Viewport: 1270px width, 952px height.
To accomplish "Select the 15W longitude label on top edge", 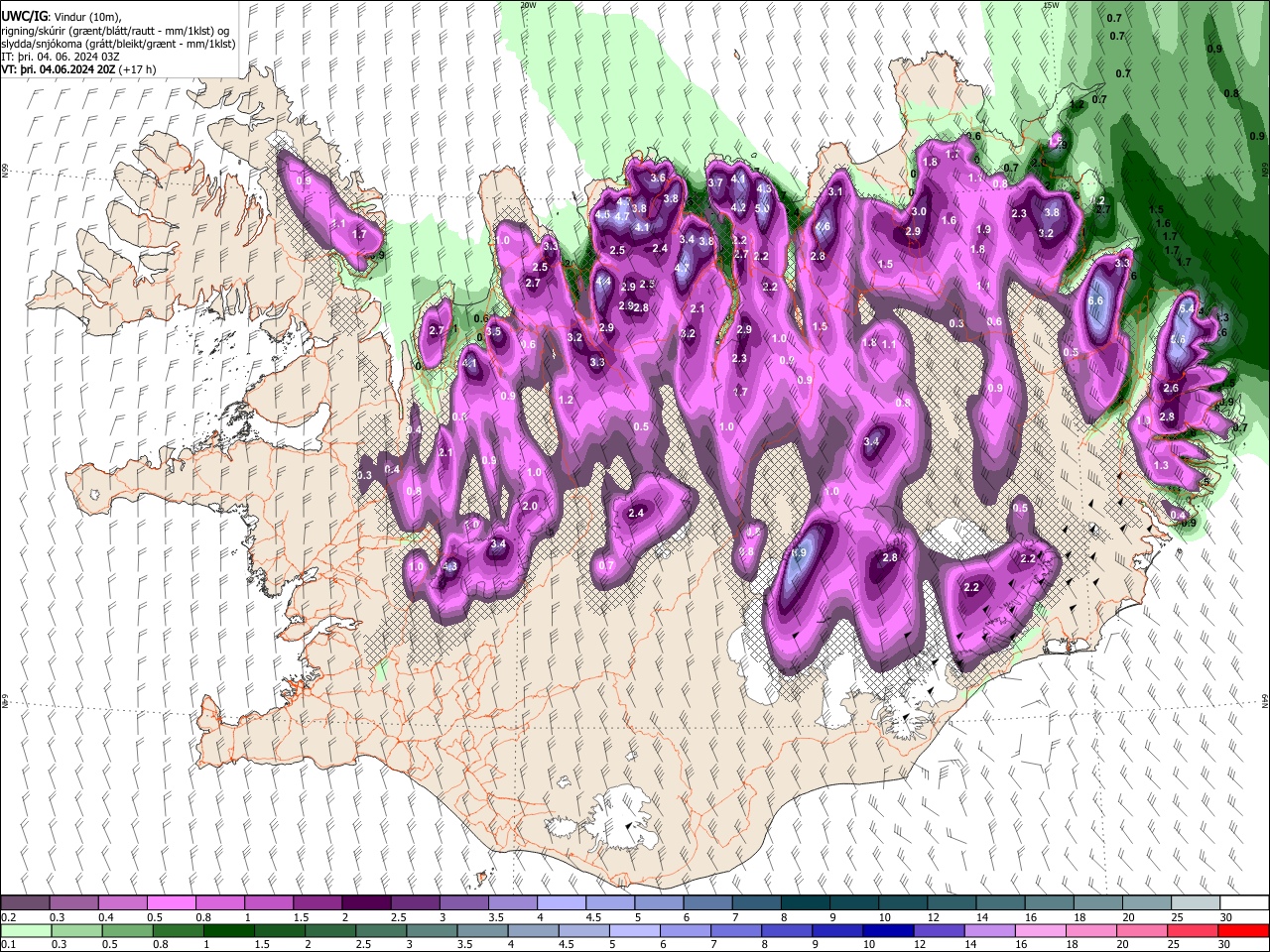I will click(x=1051, y=5).
